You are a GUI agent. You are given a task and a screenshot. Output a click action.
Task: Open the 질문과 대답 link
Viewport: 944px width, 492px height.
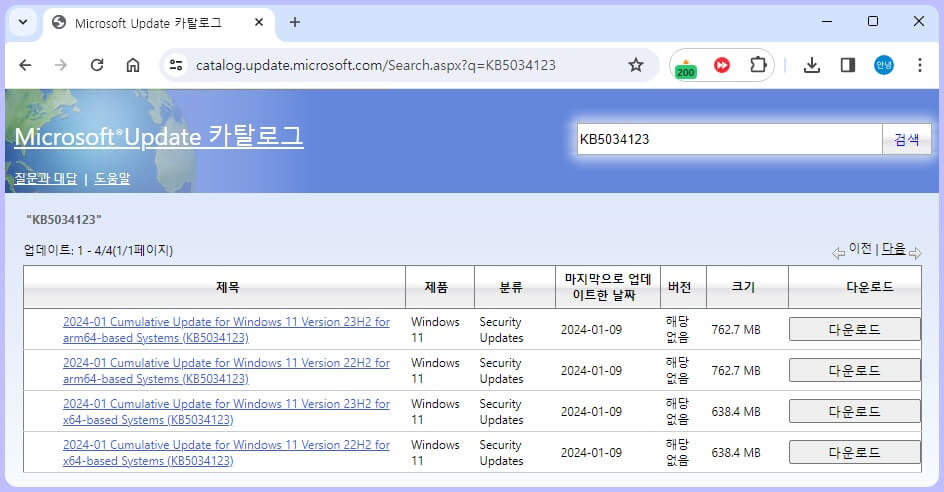coord(46,178)
